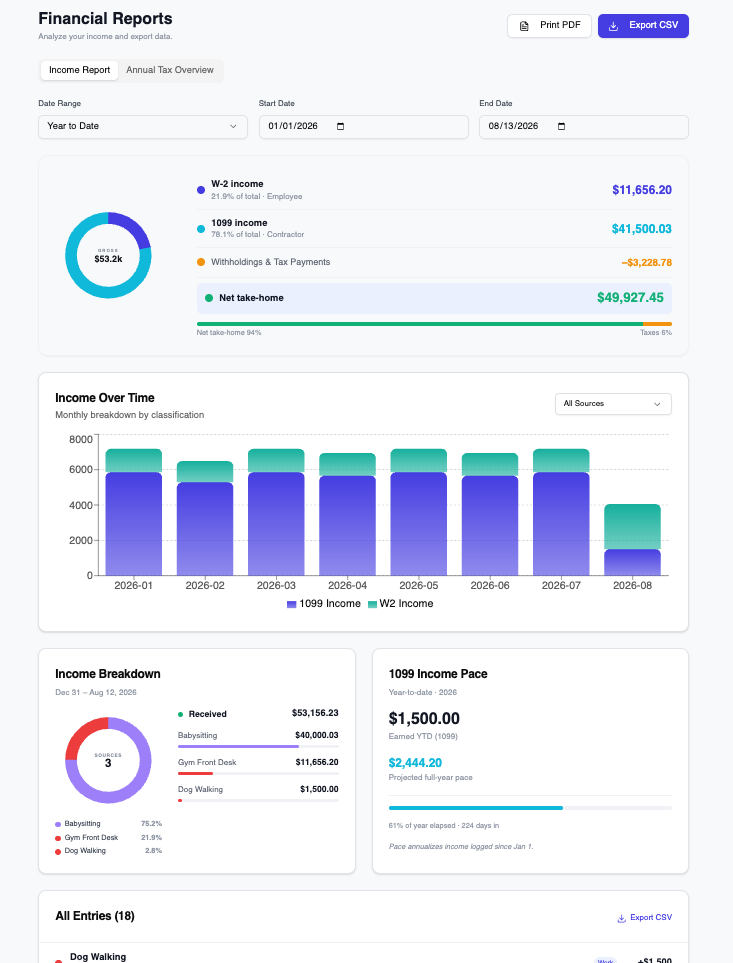Open the End Date calendar picker icon

point(561,127)
